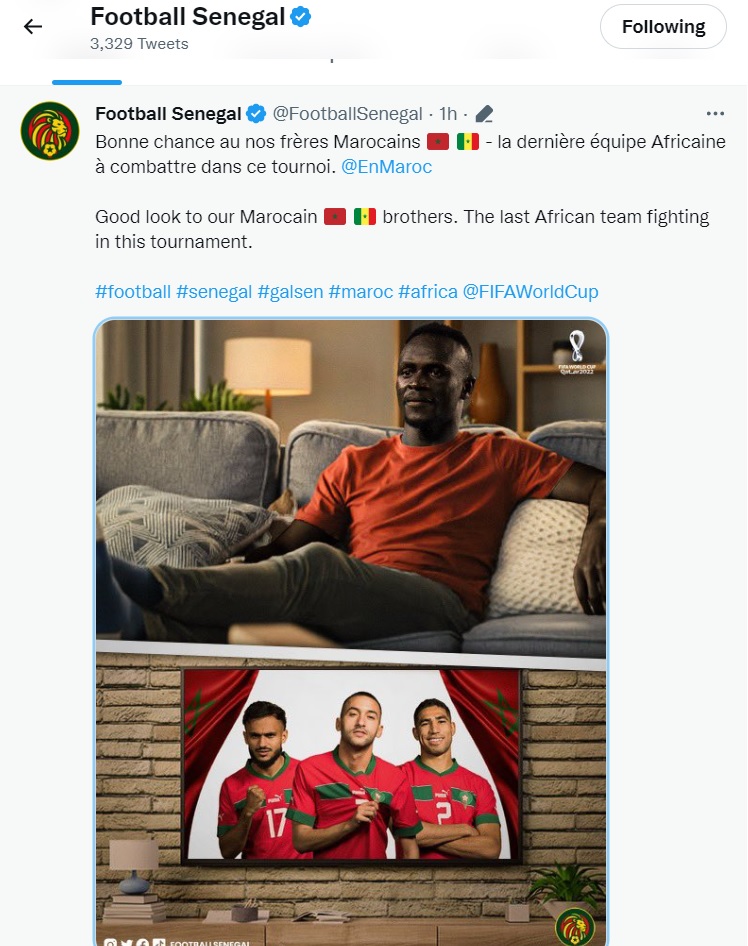The height and width of the screenshot is (946, 748).
Task: Open the #senegal hashtag
Action: (214, 291)
